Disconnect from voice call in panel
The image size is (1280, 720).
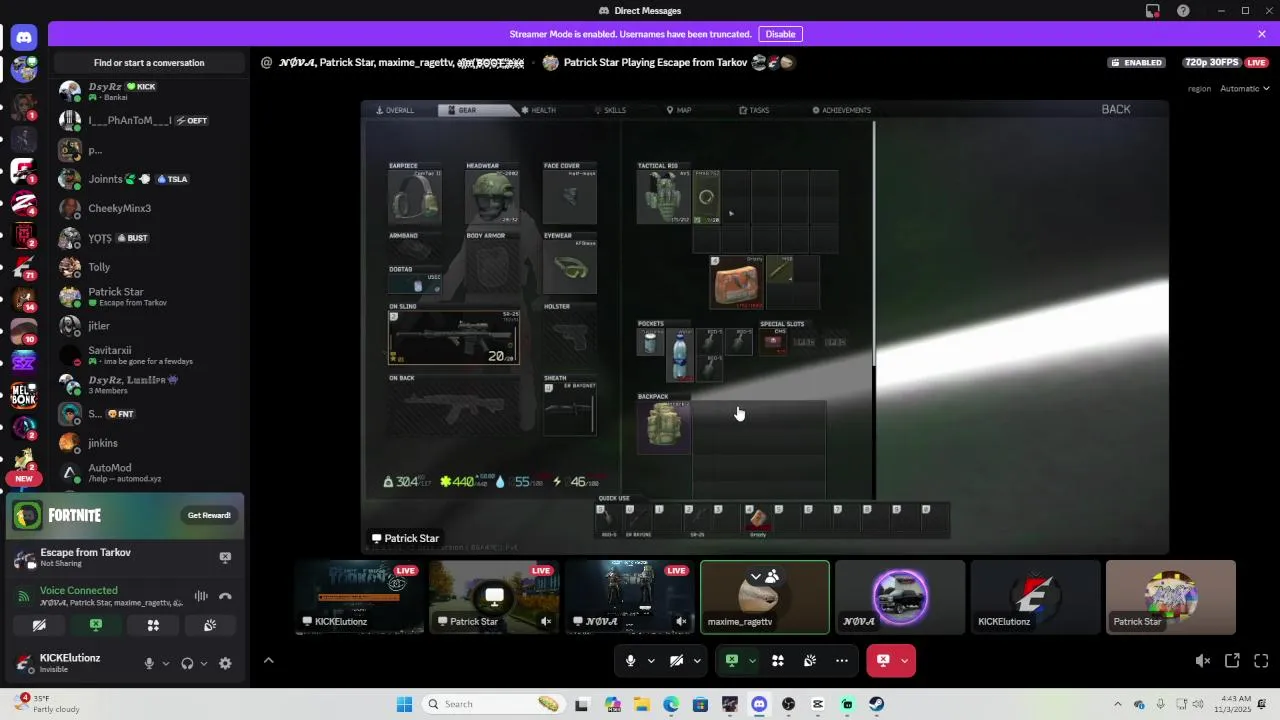point(225,596)
